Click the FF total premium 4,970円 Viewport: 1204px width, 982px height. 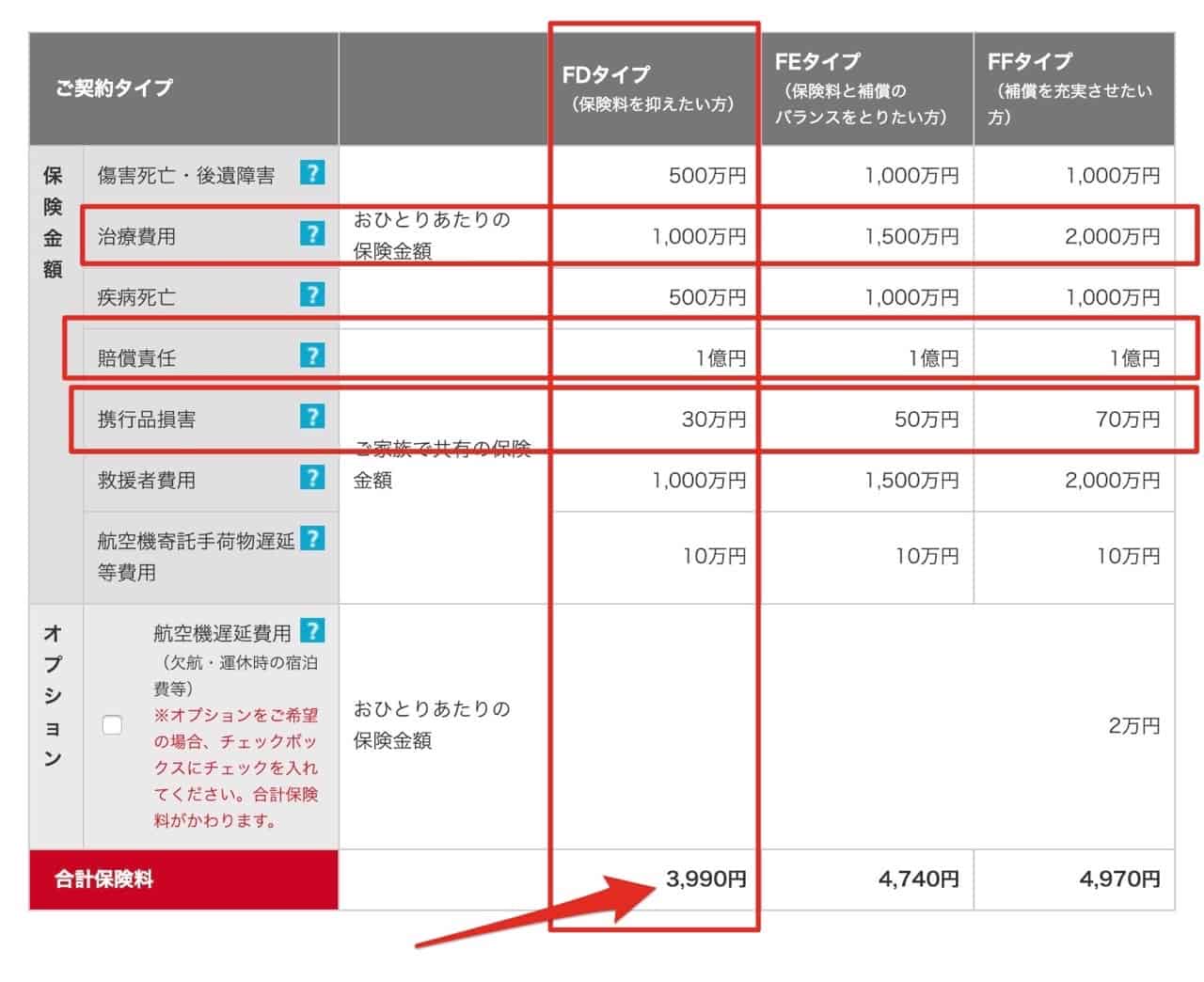[x=1119, y=879]
